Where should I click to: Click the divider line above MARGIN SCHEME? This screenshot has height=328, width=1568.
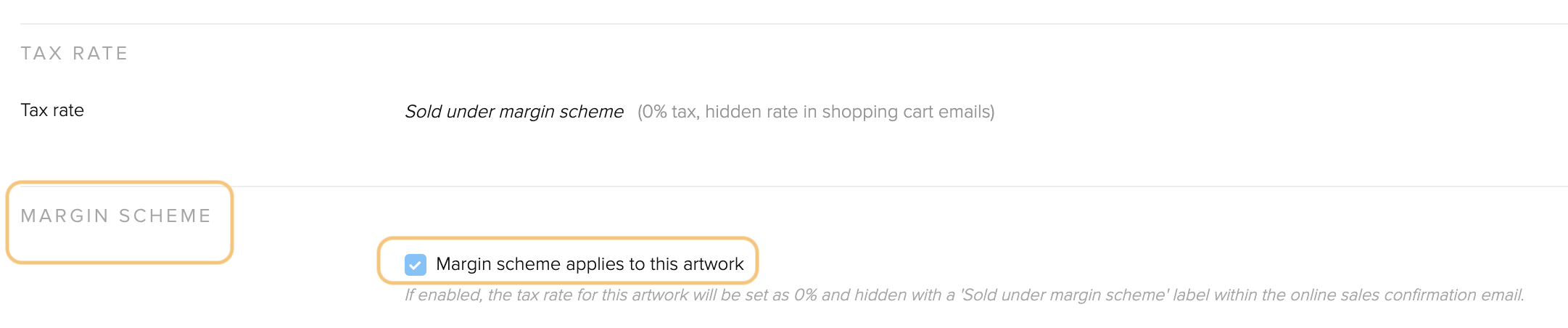click(x=794, y=186)
